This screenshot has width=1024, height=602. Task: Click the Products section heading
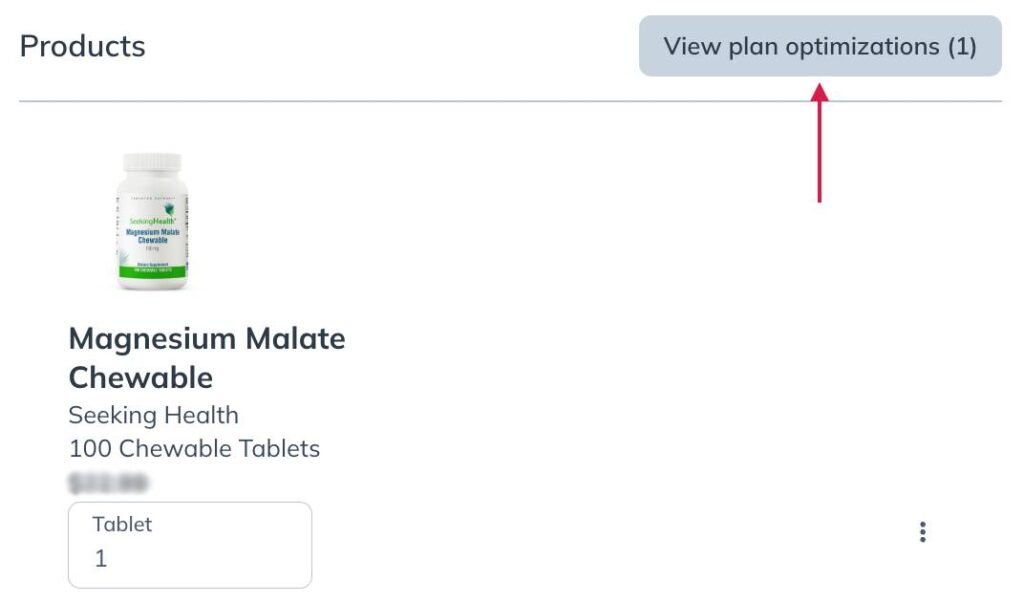pyautogui.click(x=82, y=46)
